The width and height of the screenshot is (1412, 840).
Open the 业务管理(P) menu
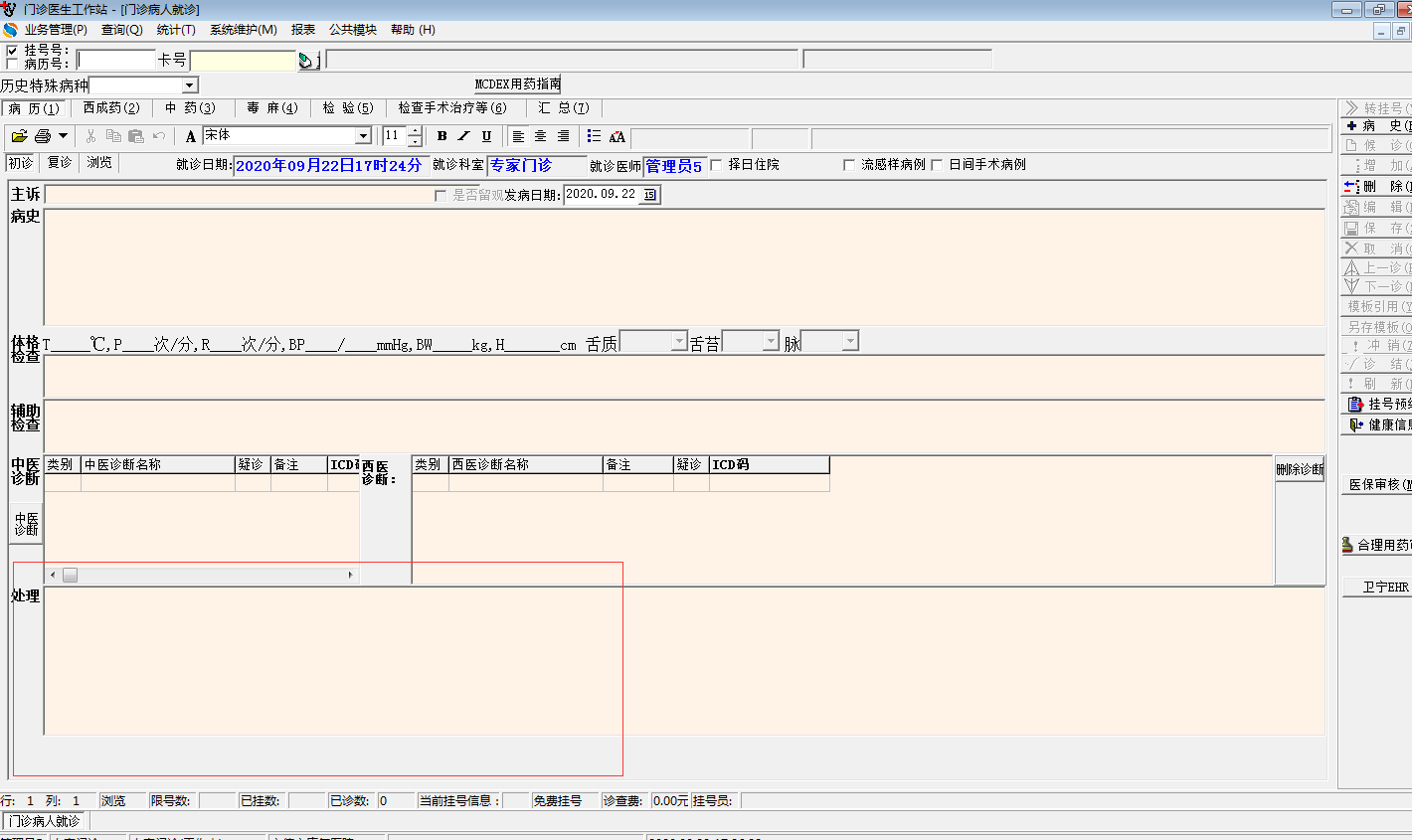[56, 30]
